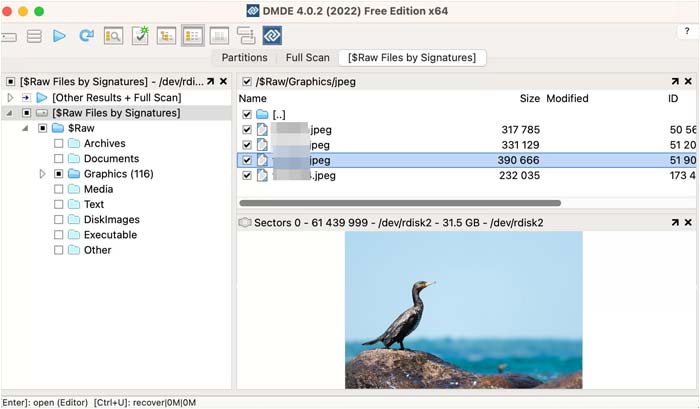Close the jpeg file list panel
Viewport: 700px width, 409px height.
(x=688, y=81)
